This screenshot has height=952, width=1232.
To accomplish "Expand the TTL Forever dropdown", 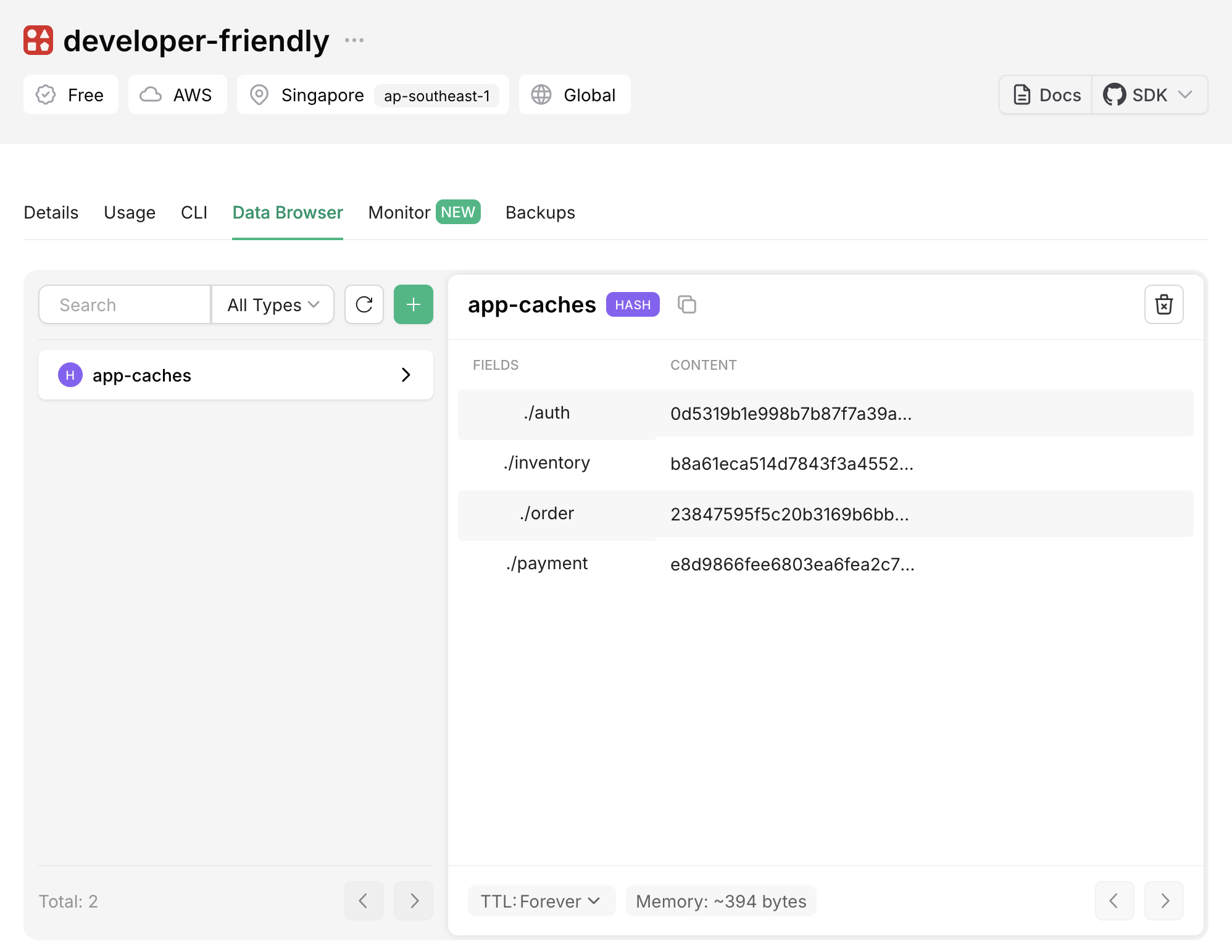I will (541, 901).
